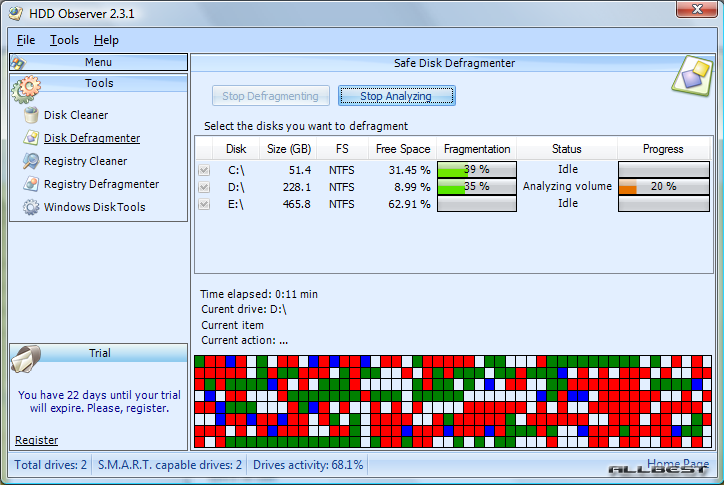
Task: Click the Progress column header
Action: (x=663, y=149)
